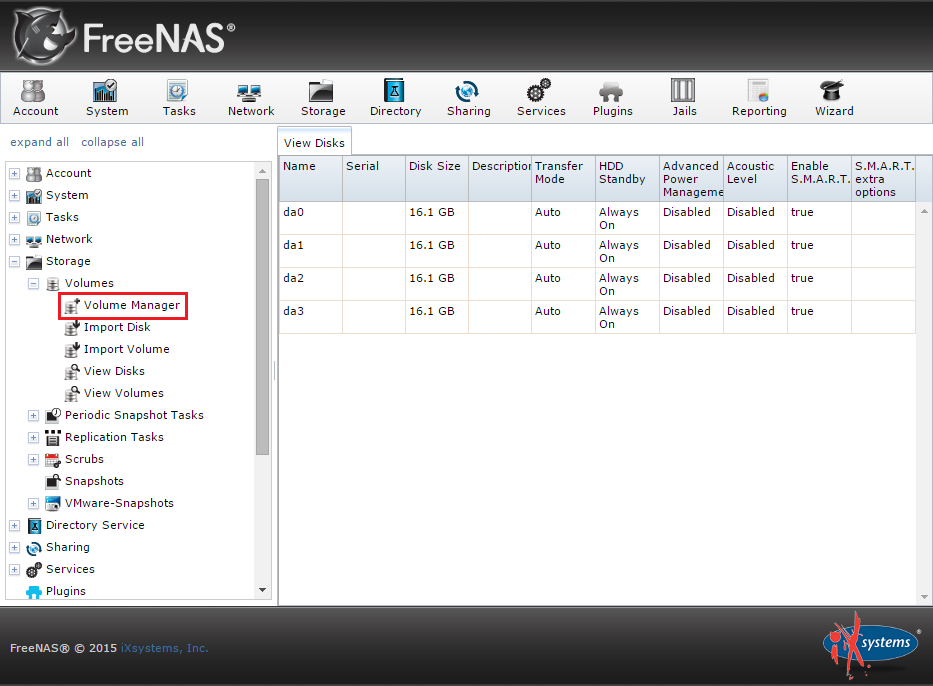
Task: Click the collapse all link
Action: click(x=112, y=142)
